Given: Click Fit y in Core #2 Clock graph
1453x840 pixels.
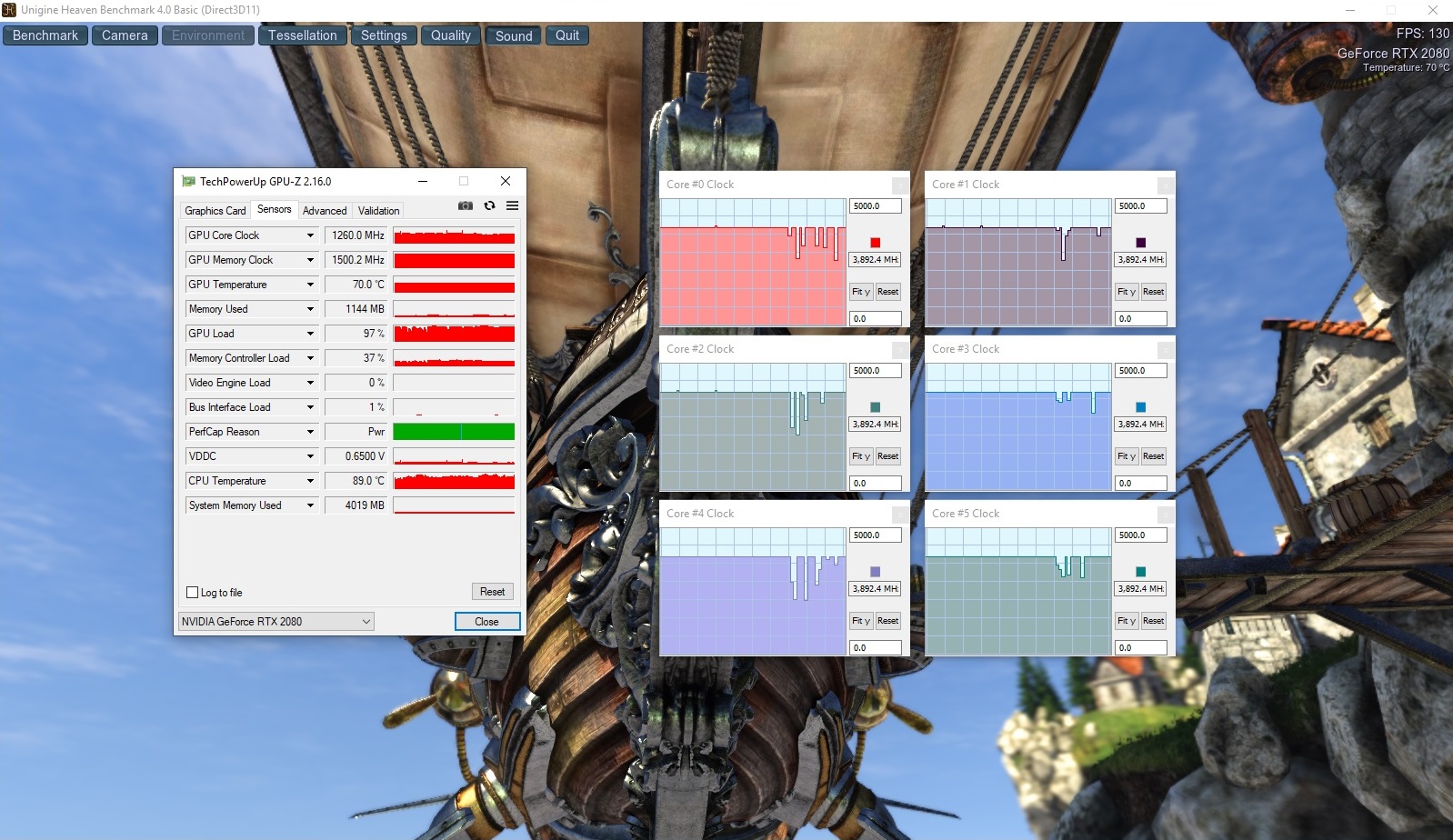Looking at the screenshot, I should tap(861, 456).
